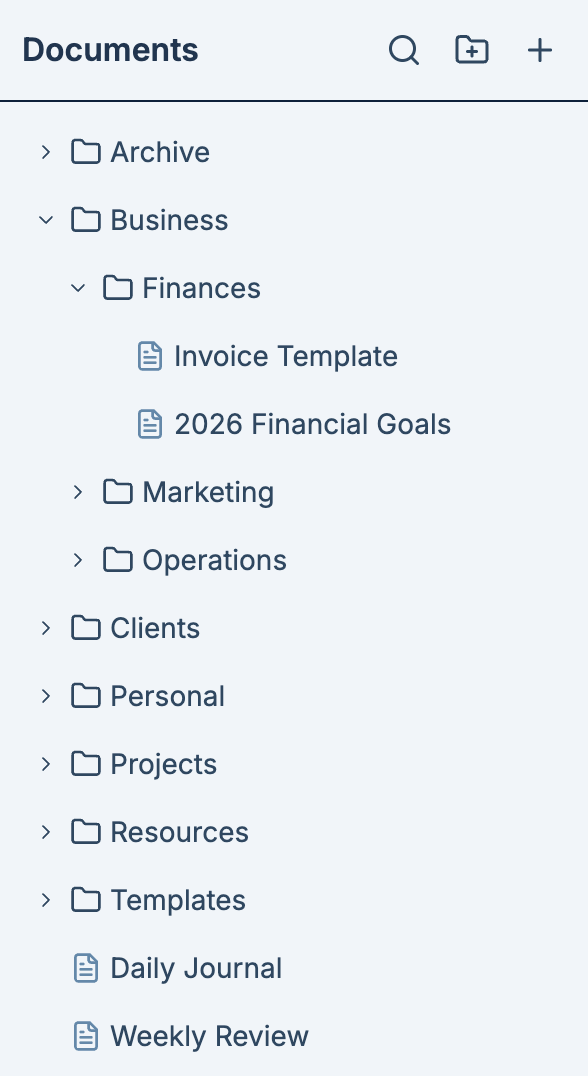Expand the Clients folder
Viewport: 588px width, 1076px height.
(x=46, y=627)
